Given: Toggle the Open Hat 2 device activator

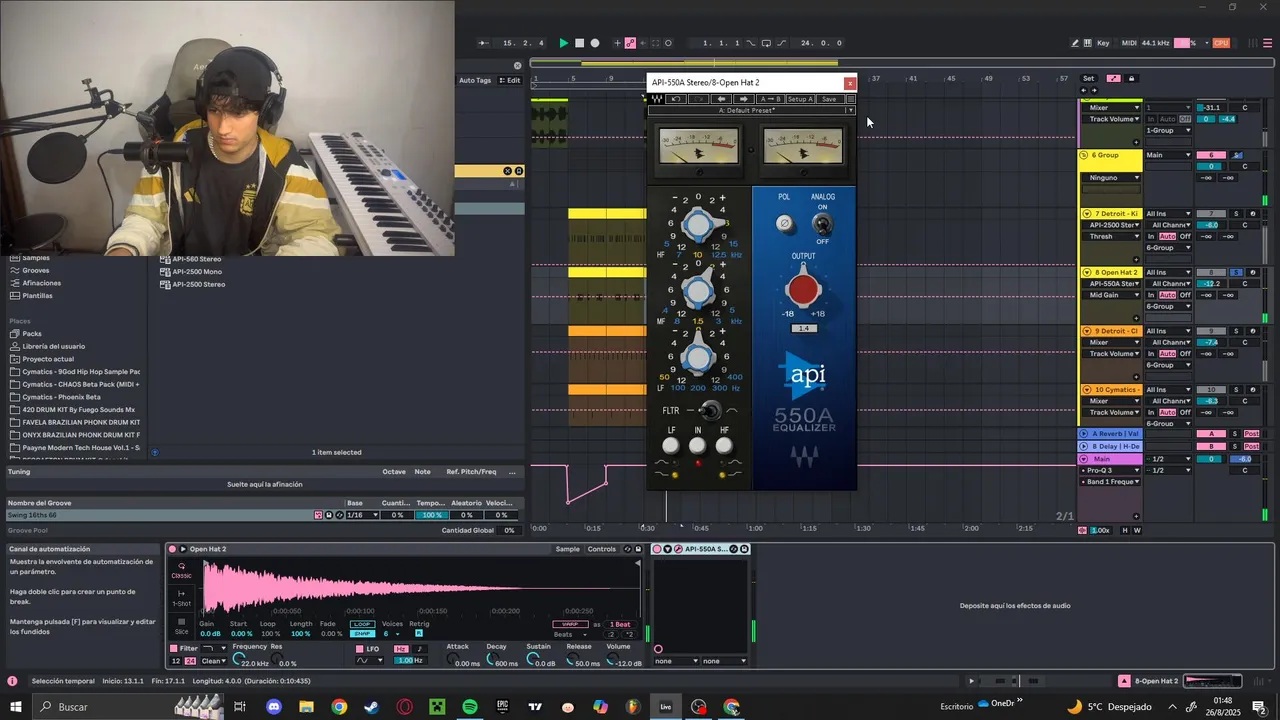Looking at the screenshot, I should 172,549.
